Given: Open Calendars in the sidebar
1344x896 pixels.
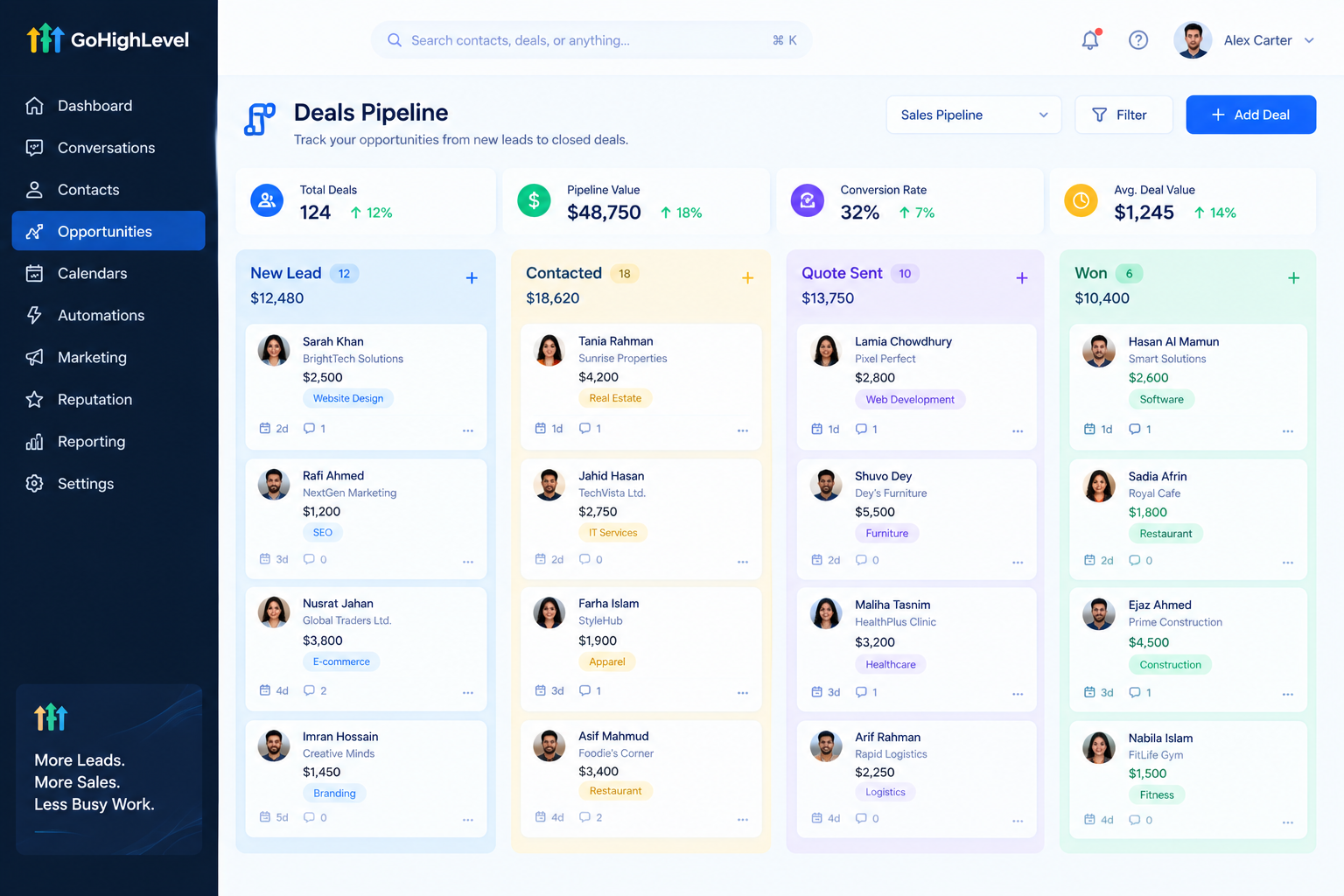Looking at the screenshot, I should 108,273.
